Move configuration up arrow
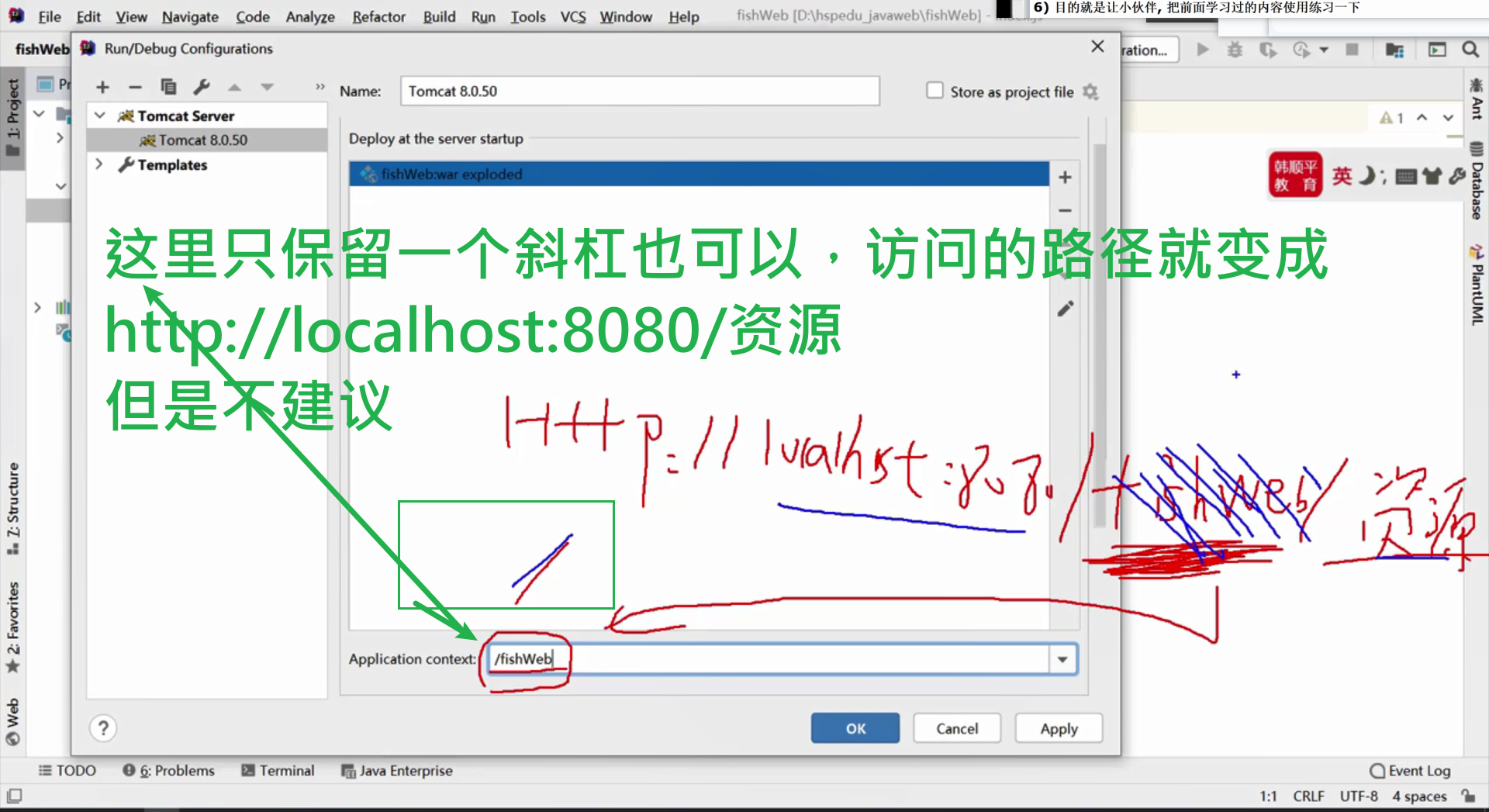Screen dimensions: 1489x812 pos(234,88)
